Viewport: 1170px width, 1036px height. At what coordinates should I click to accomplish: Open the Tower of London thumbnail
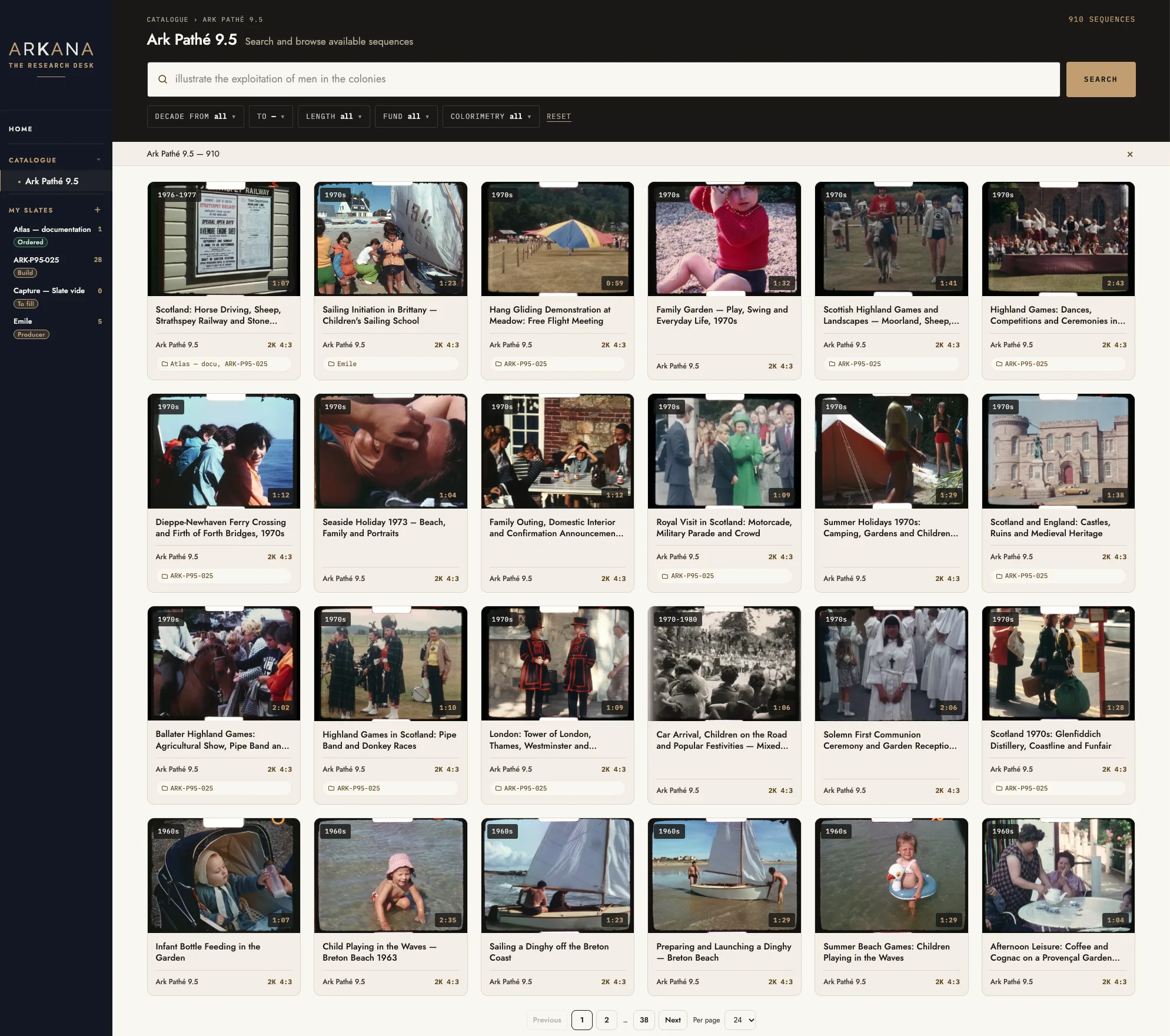pyautogui.click(x=557, y=663)
